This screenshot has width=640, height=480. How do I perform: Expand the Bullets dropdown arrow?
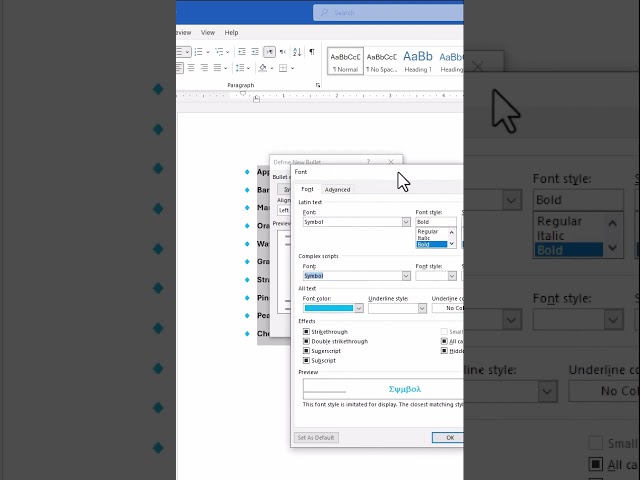(187, 52)
